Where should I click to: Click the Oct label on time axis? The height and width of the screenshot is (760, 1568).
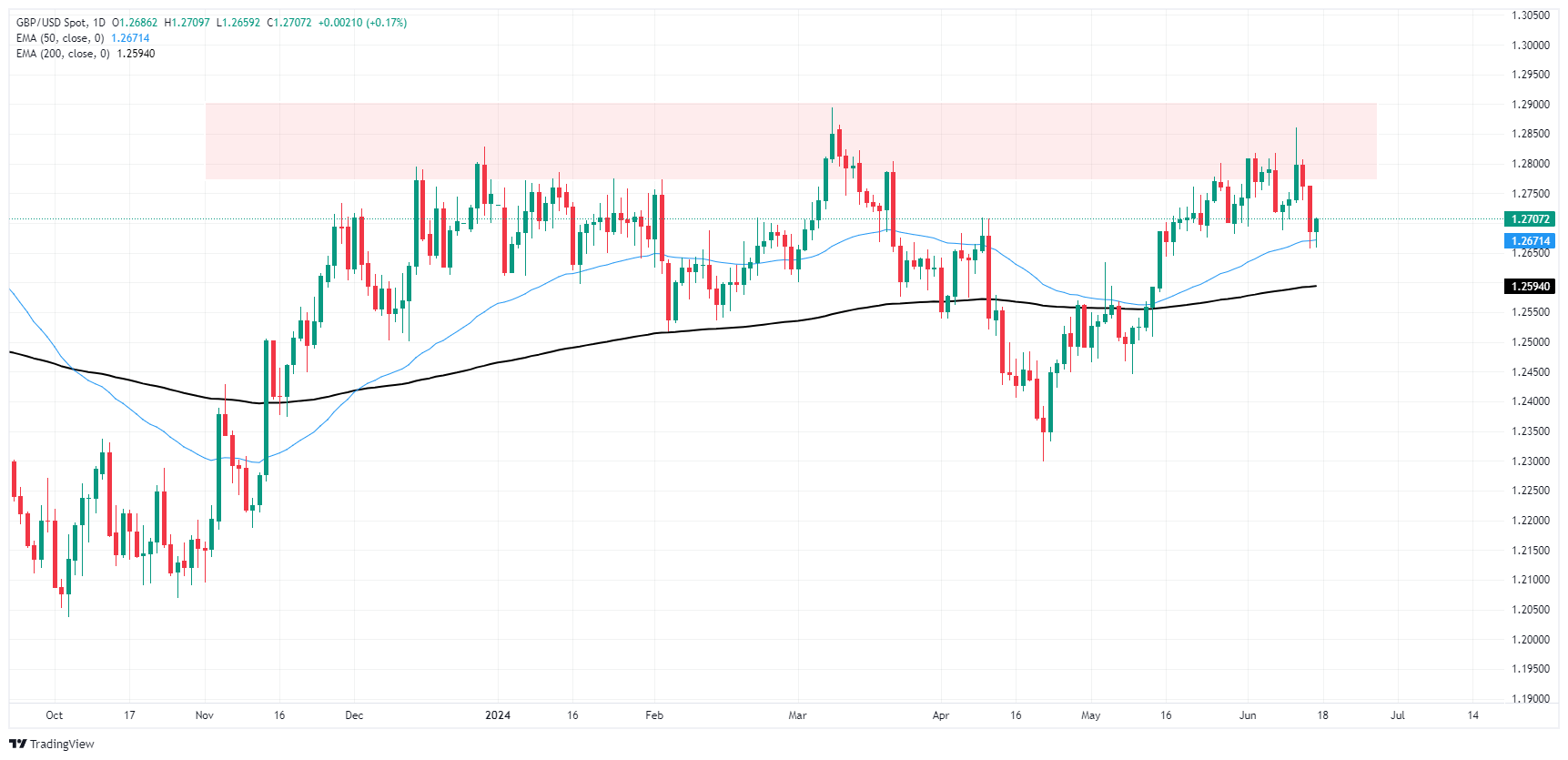coord(55,715)
